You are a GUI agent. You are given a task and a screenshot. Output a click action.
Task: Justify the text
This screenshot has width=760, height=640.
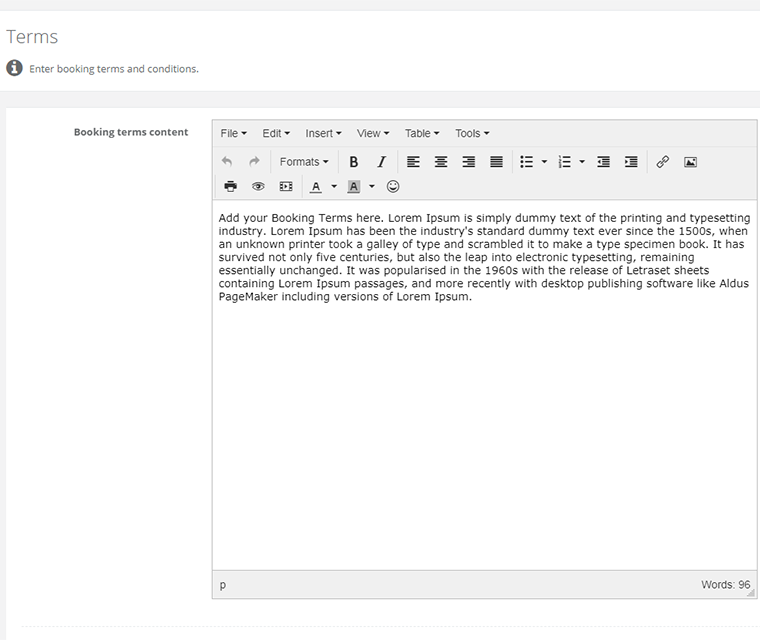[x=496, y=161]
